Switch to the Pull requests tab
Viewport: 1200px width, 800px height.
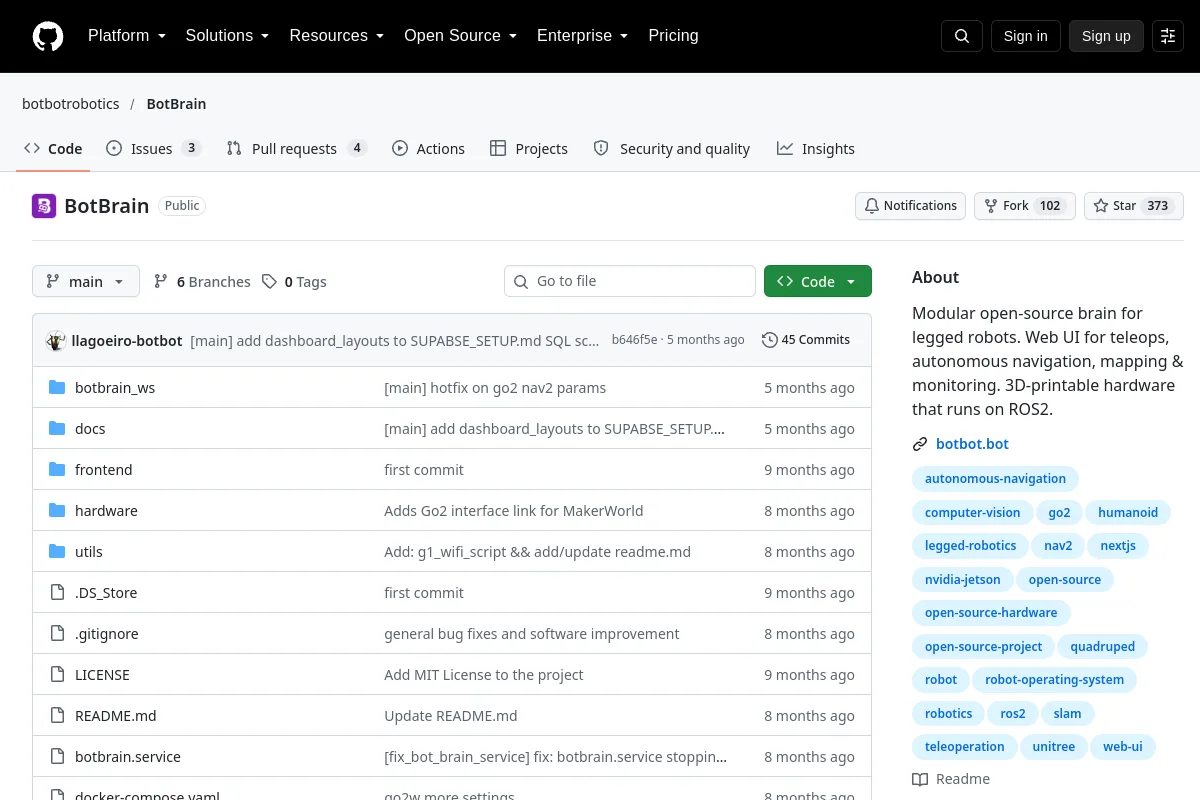tap(296, 149)
